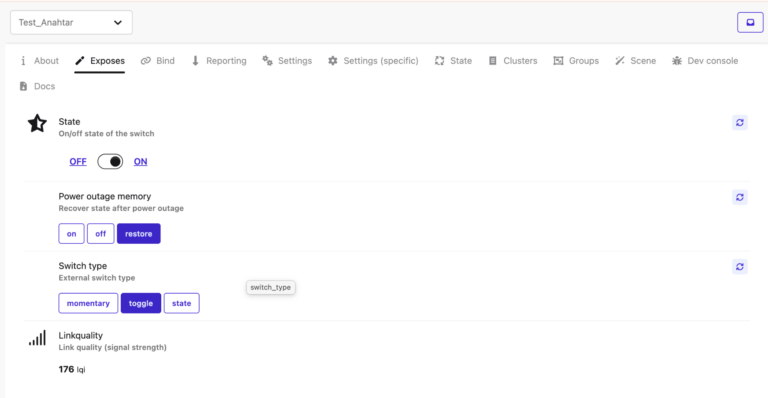Viewport: 768px width, 398px height.
Task: Click the Switch type label
Action: tap(83, 266)
